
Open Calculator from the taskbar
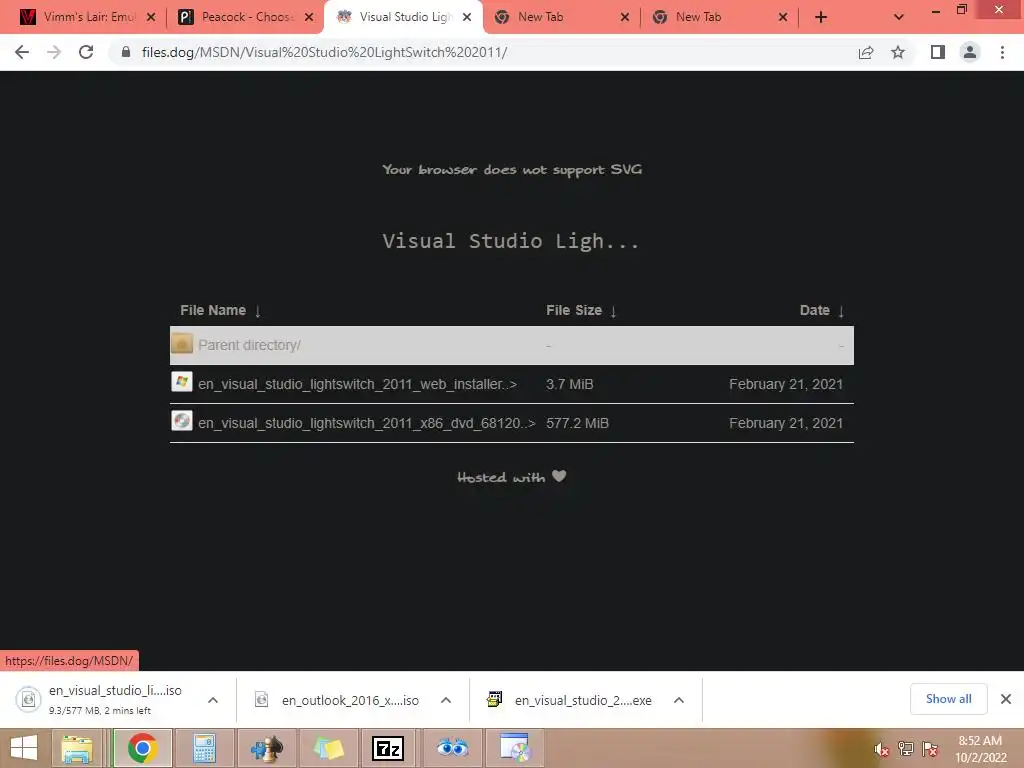click(x=204, y=748)
